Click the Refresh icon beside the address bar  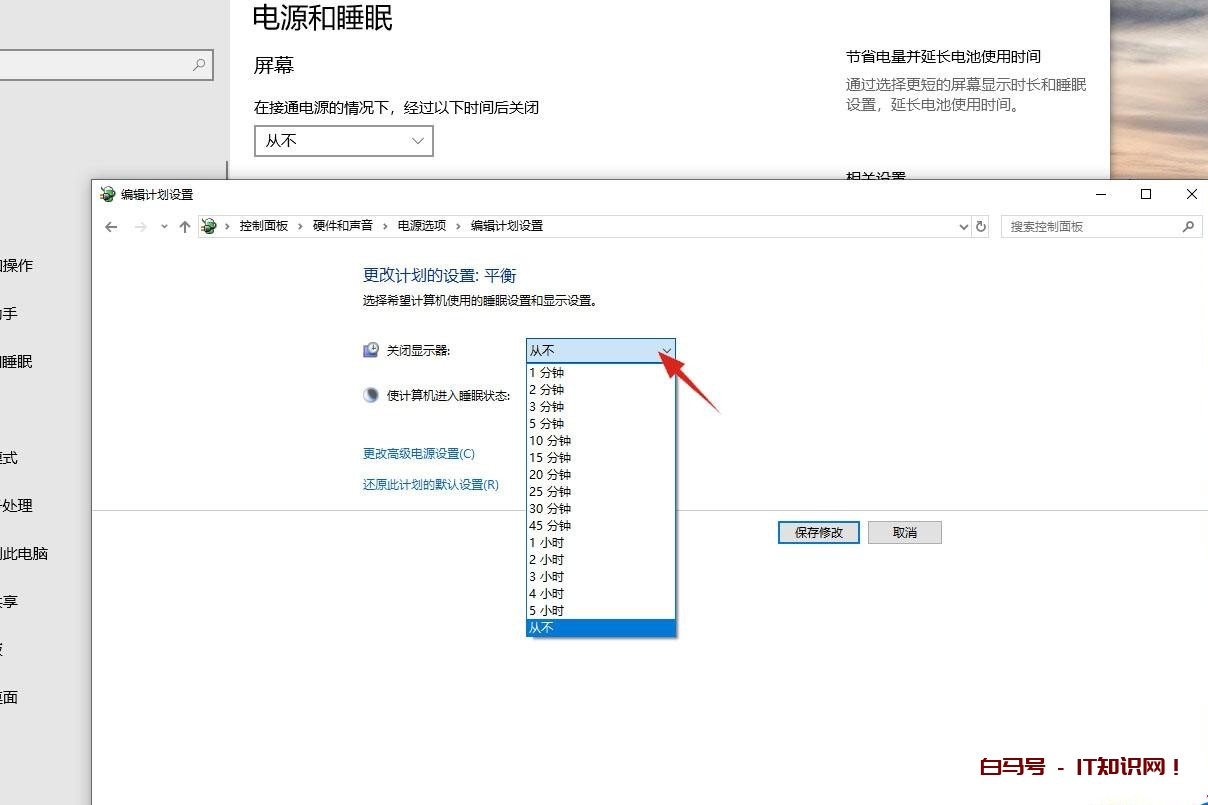[x=981, y=227]
